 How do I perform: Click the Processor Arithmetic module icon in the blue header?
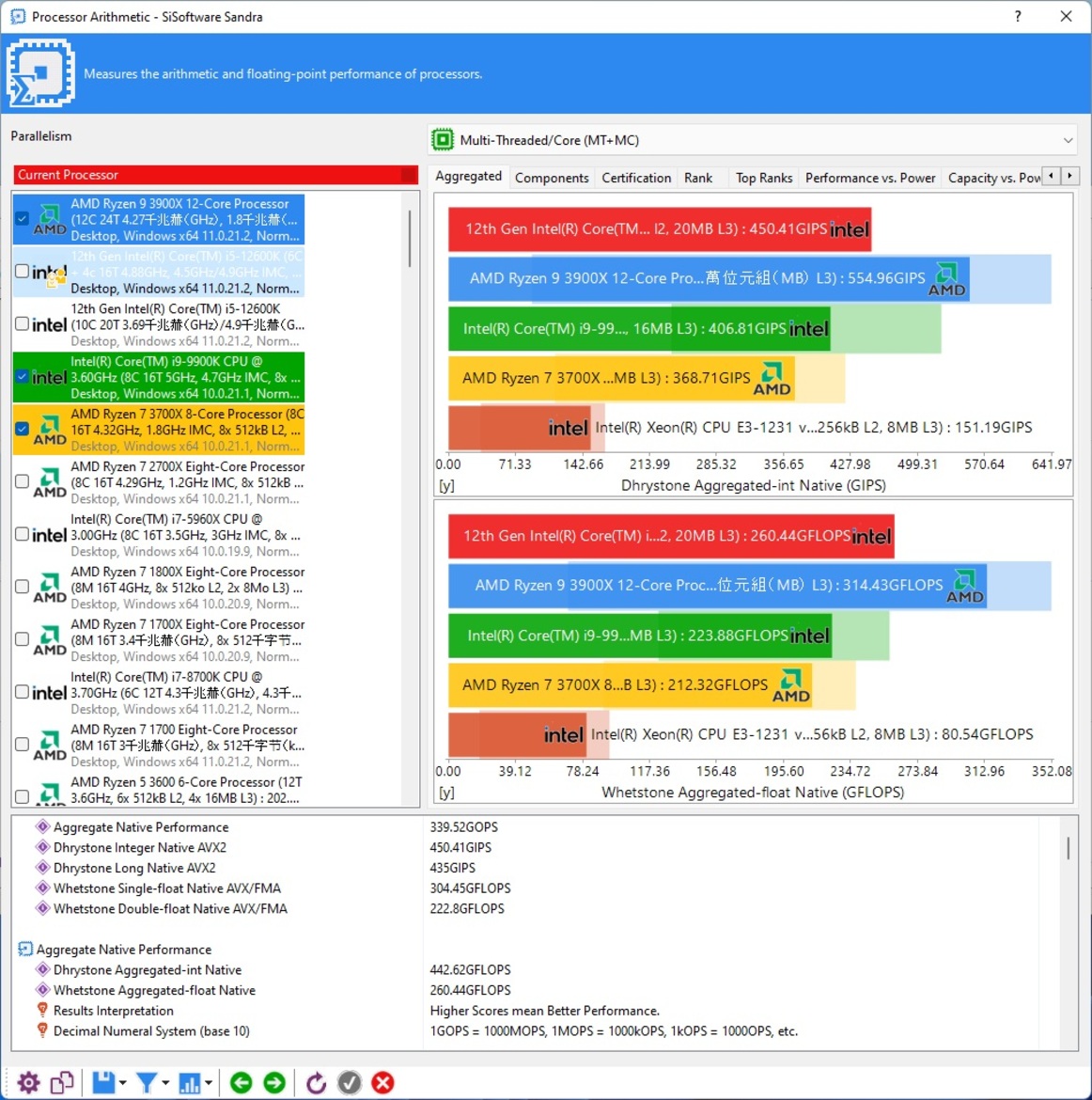click(40, 73)
